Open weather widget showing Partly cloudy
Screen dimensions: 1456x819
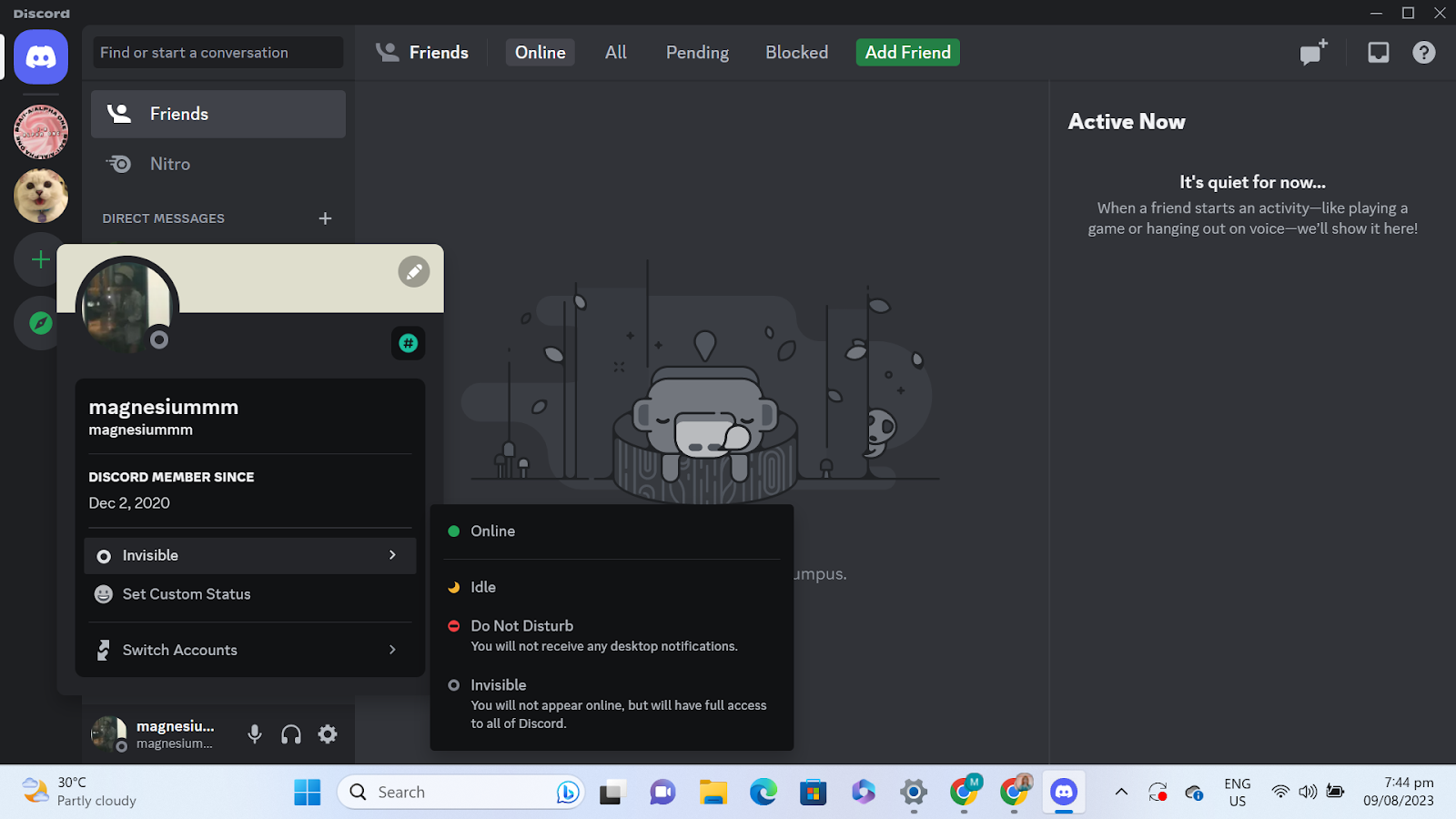[x=80, y=792]
